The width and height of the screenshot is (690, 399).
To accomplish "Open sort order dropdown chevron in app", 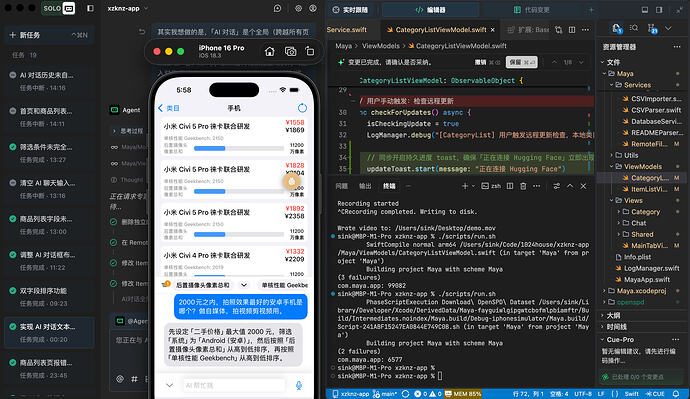I will 244,285.
